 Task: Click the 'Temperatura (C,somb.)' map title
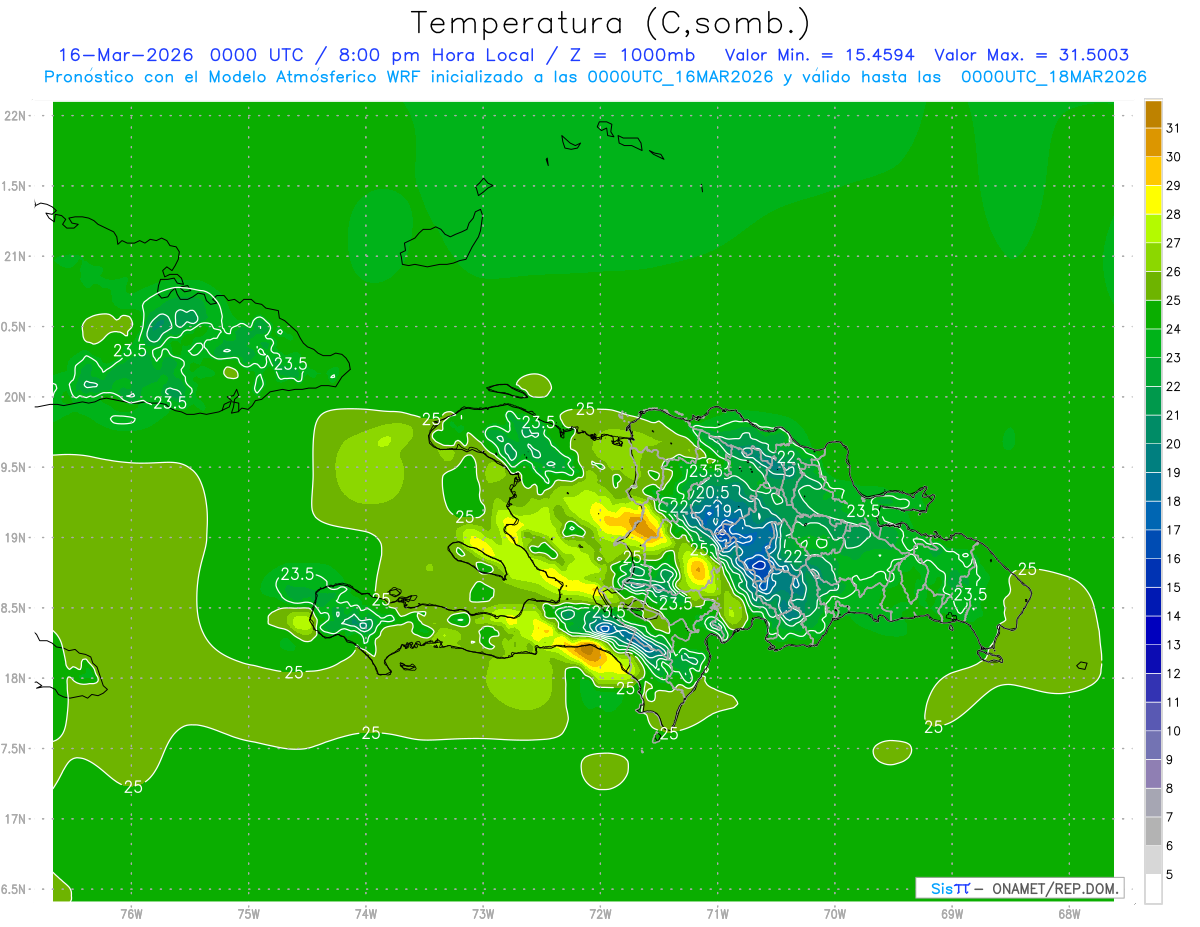[611, 23]
